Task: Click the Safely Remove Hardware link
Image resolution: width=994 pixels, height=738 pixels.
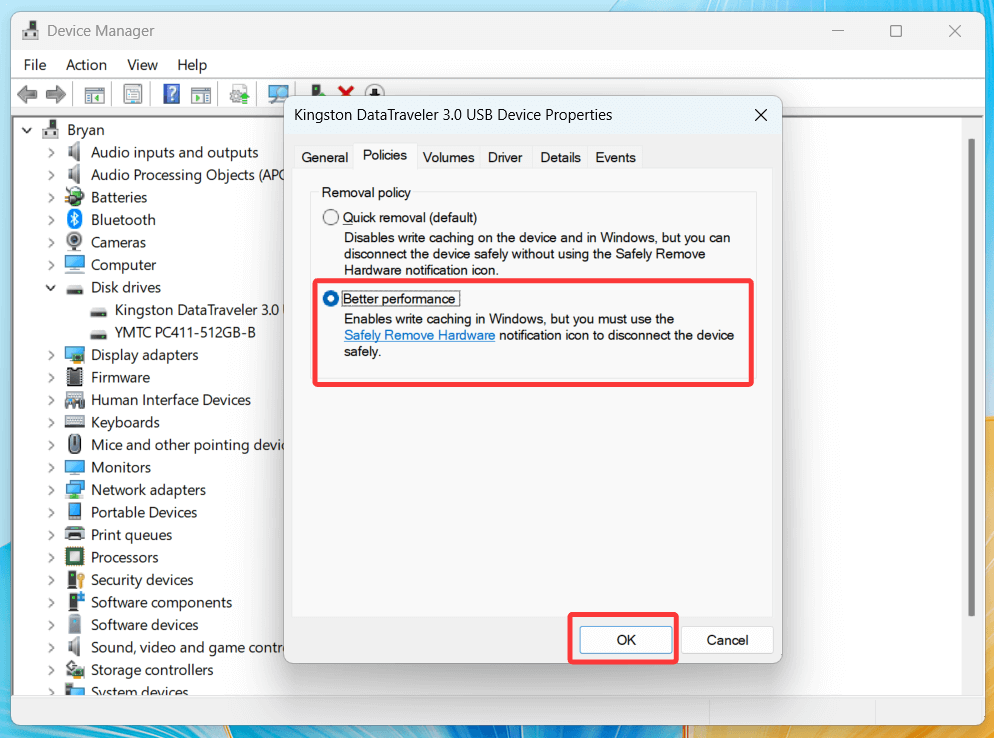Action: 419,335
